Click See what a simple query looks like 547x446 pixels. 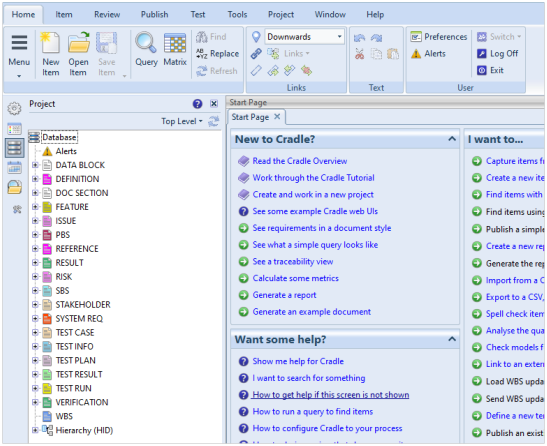[315, 245]
